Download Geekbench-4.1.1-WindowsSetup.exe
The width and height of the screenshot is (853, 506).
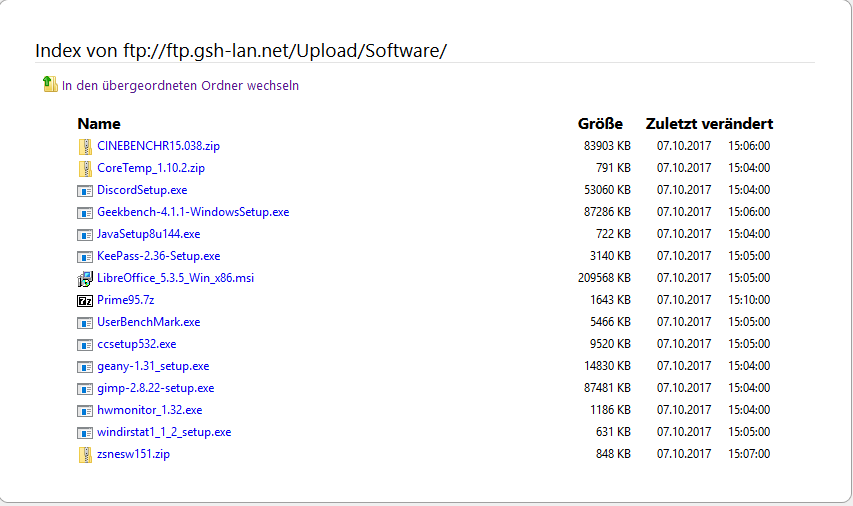[x=193, y=212]
